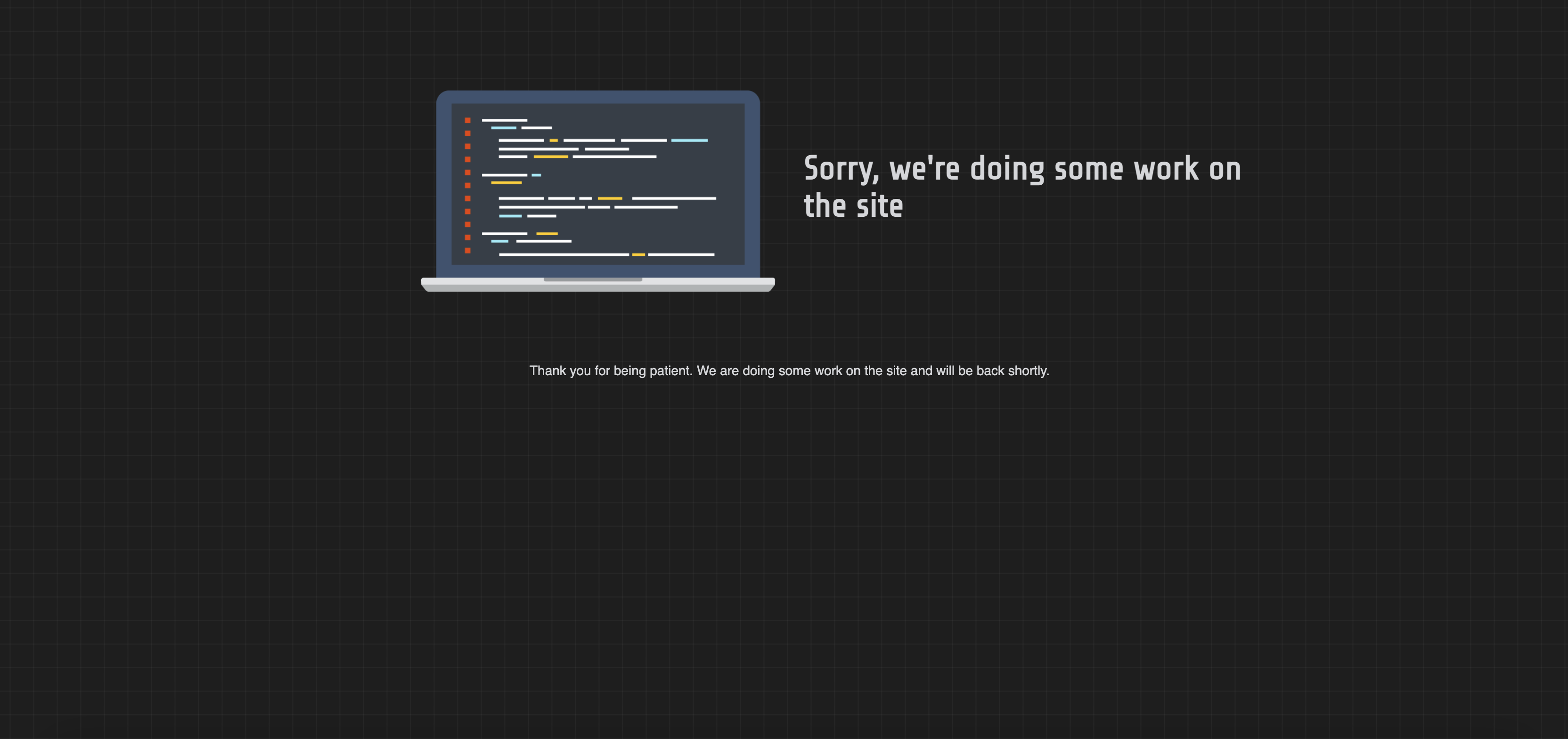The image size is (1568, 739).
Task: Click the long yellow segment on the fifth code line
Action: point(550,156)
